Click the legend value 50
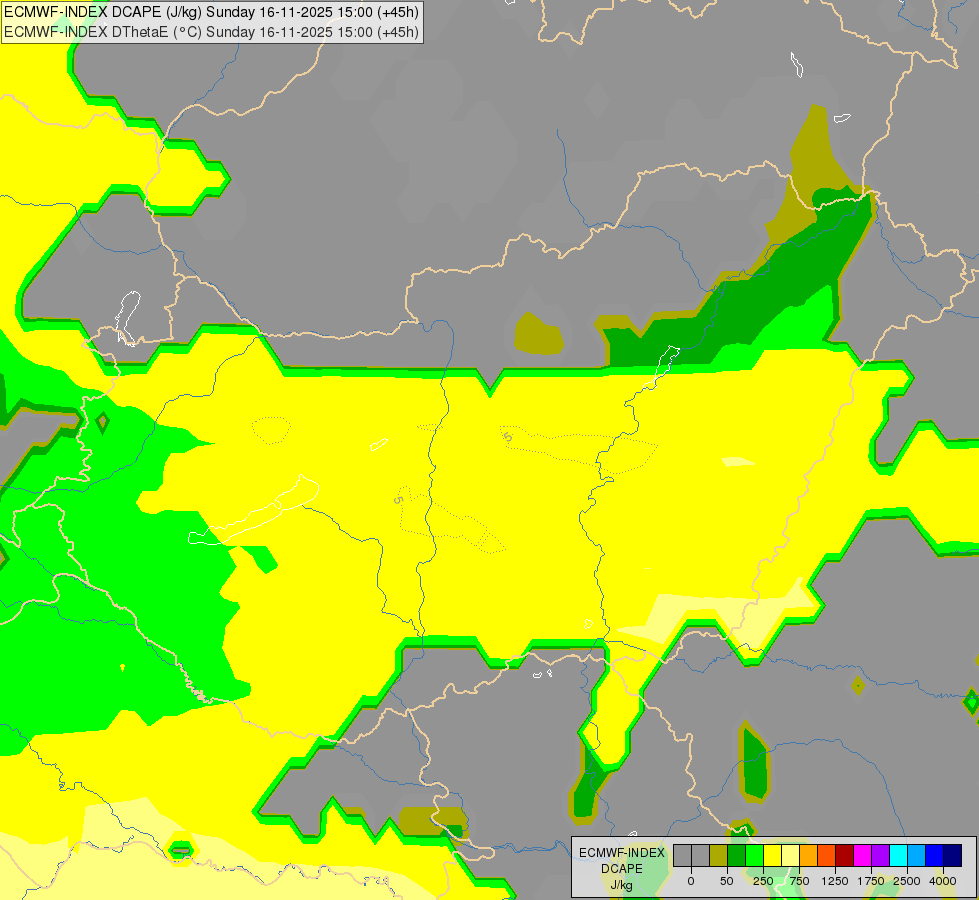The height and width of the screenshot is (900, 979). coord(727,881)
